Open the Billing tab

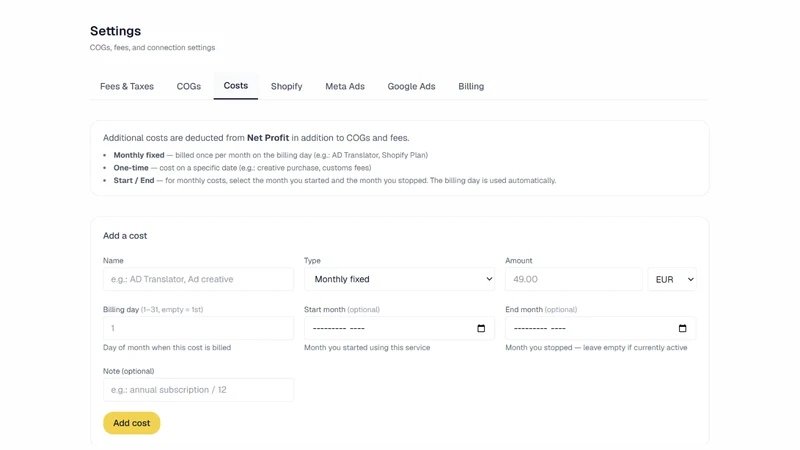click(x=471, y=86)
